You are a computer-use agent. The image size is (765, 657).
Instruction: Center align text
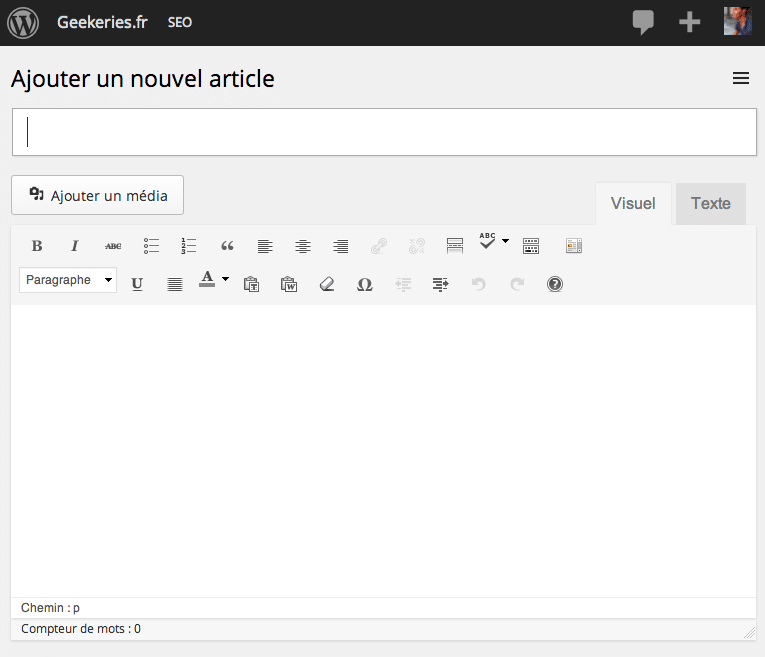303,246
